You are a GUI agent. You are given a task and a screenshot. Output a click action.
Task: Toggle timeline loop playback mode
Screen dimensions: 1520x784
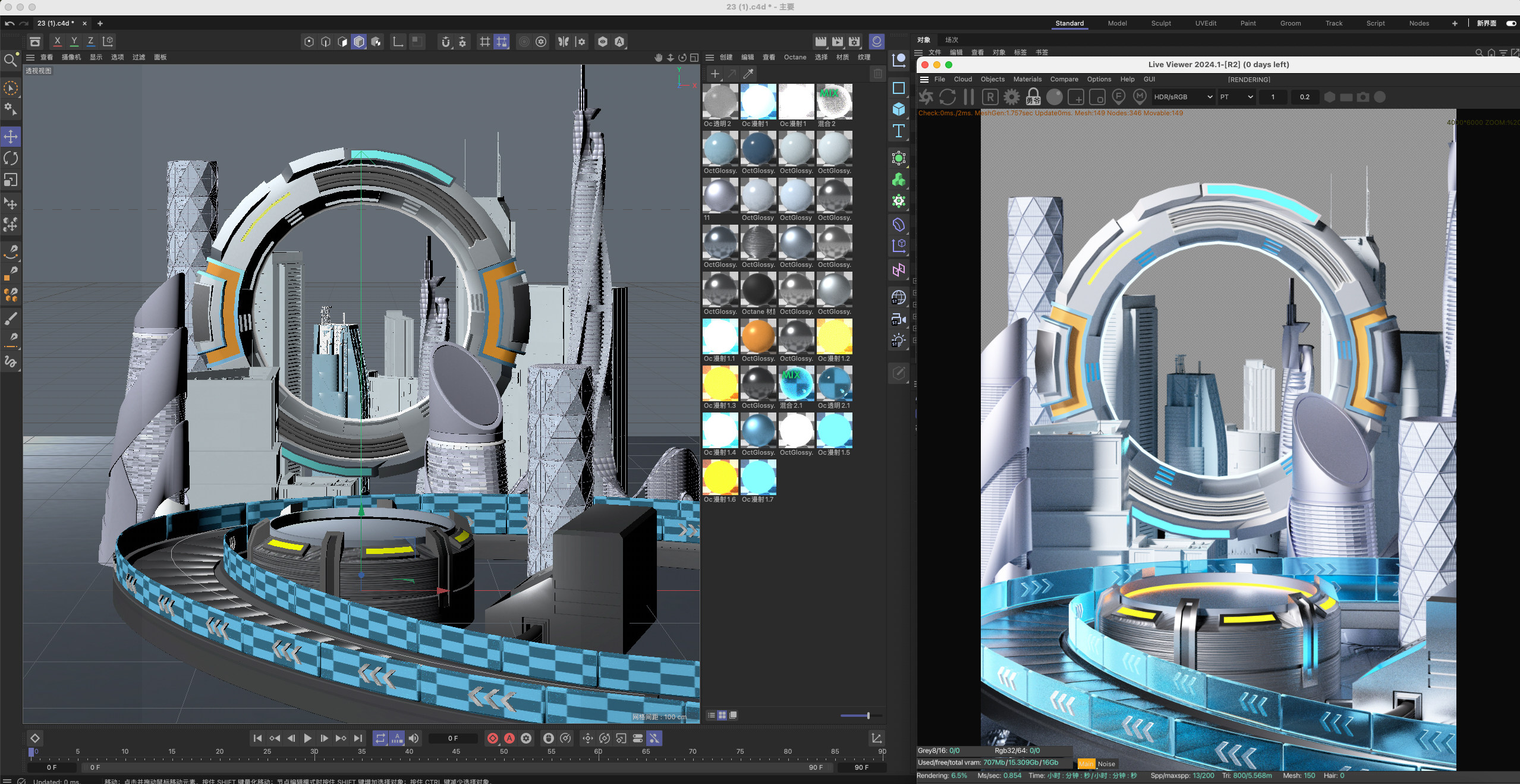pos(380,738)
